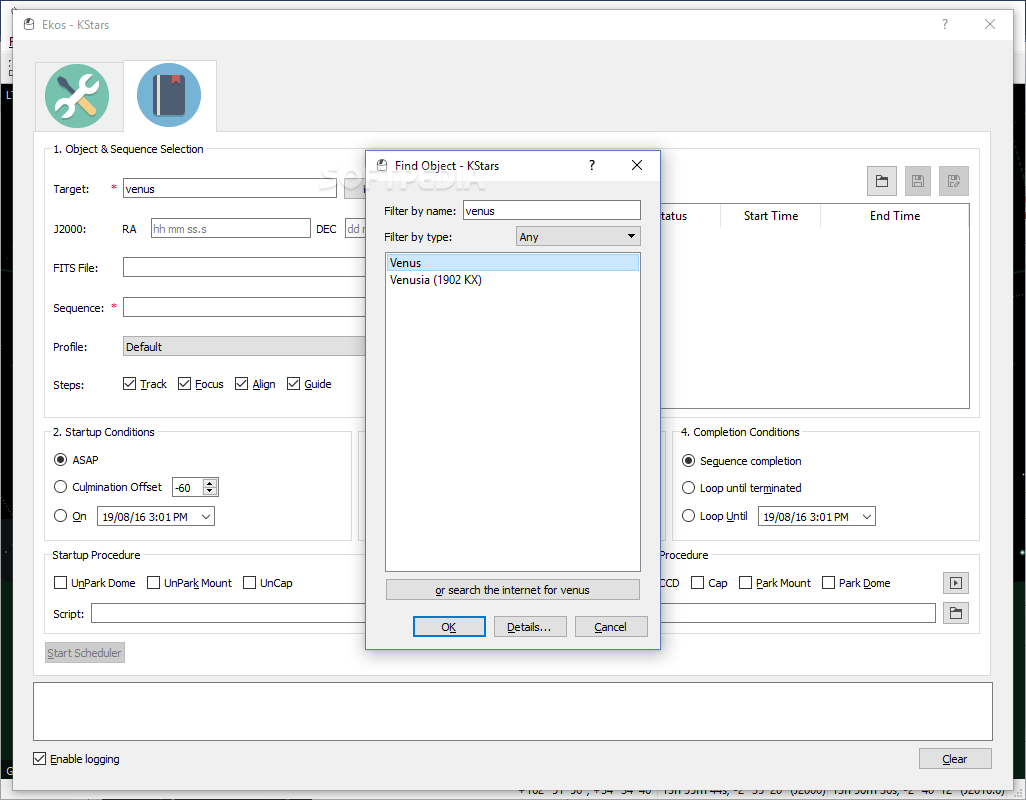1026x800 pixels.
Task: Click the Ekos window help question mark
Action: pos(944,24)
